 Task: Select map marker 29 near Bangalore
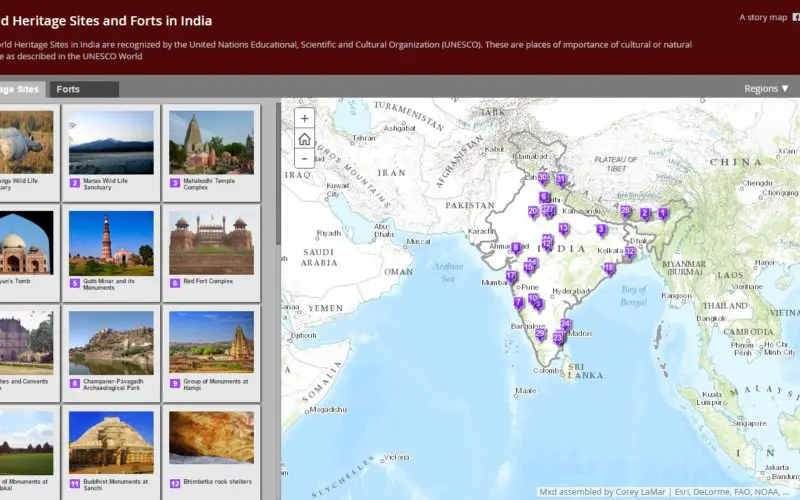[x=540, y=334]
